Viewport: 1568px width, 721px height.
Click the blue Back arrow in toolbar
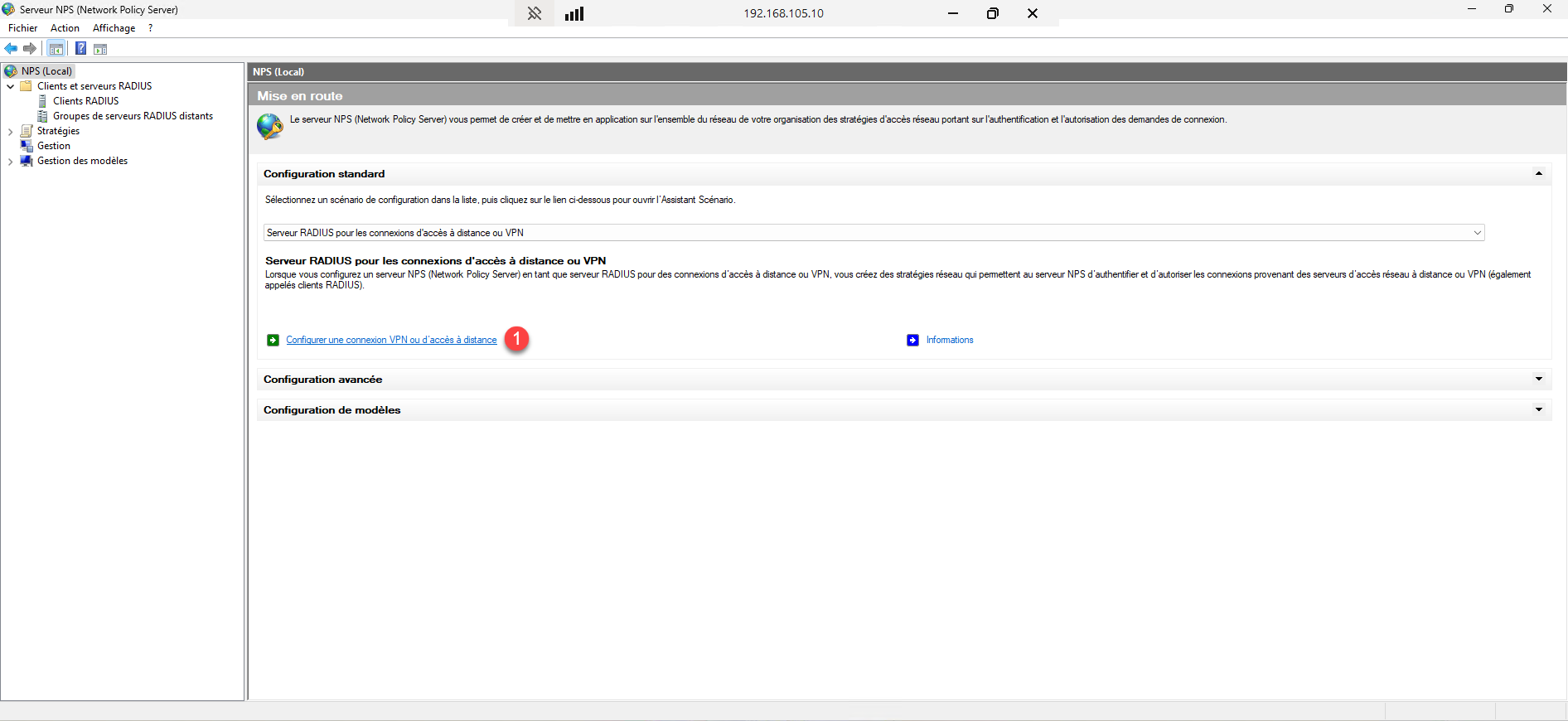pos(11,49)
